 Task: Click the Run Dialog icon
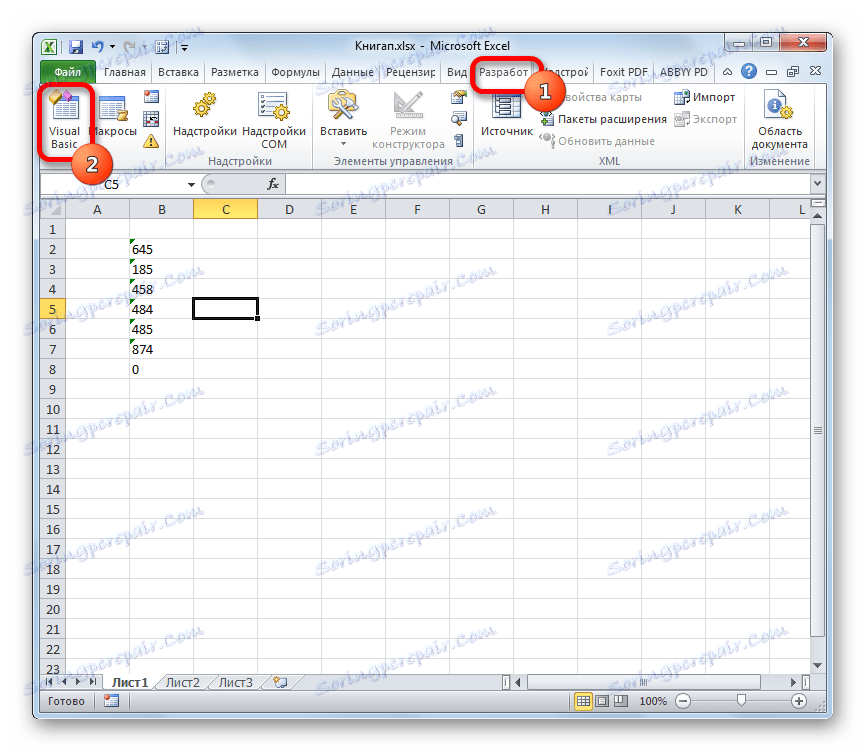458,141
